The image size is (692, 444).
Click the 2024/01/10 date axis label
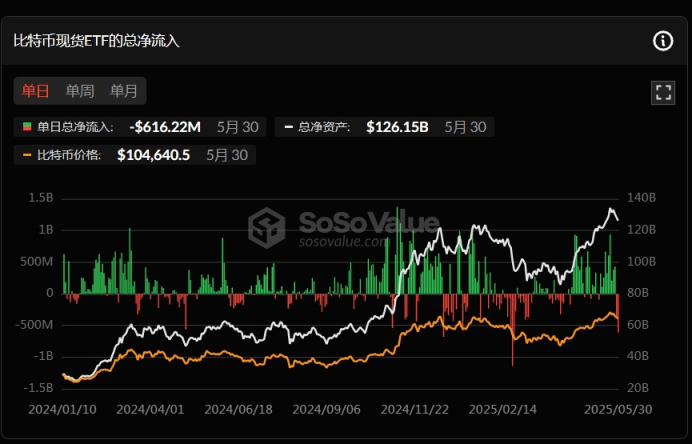[62, 410]
